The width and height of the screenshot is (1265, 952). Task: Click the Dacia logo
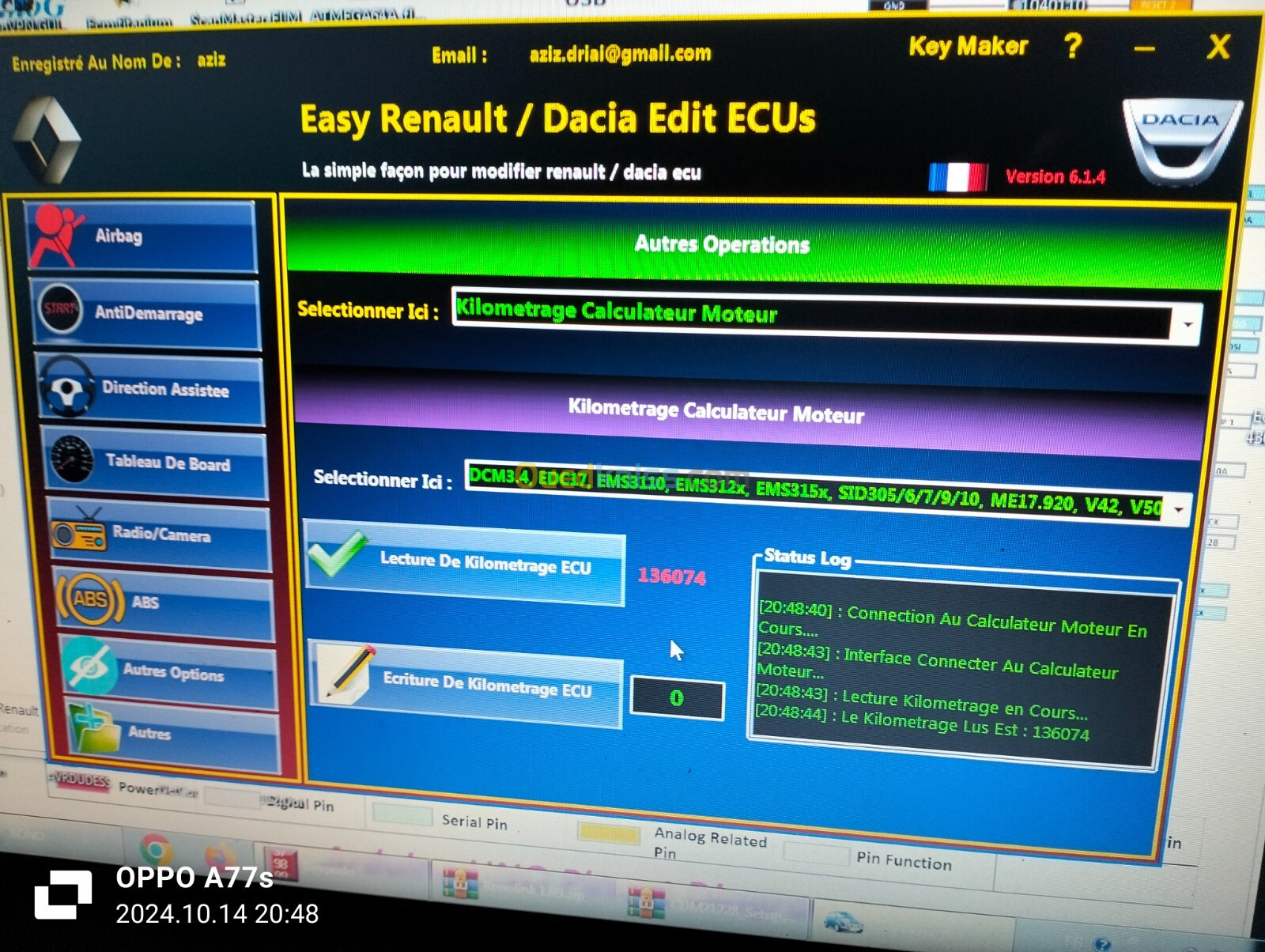point(1182,141)
